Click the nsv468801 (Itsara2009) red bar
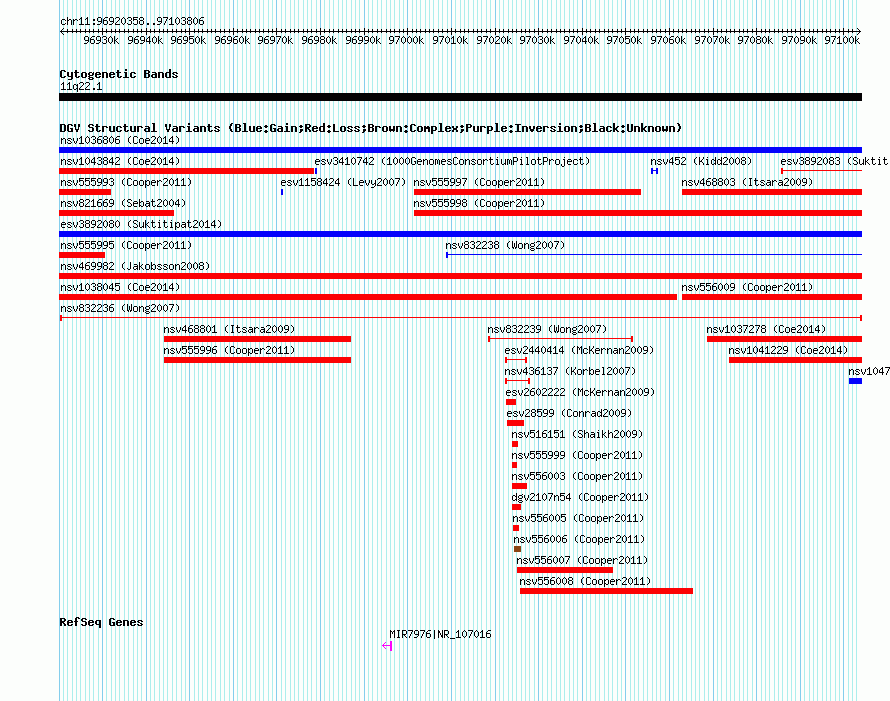The image size is (890, 701). [257, 339]
